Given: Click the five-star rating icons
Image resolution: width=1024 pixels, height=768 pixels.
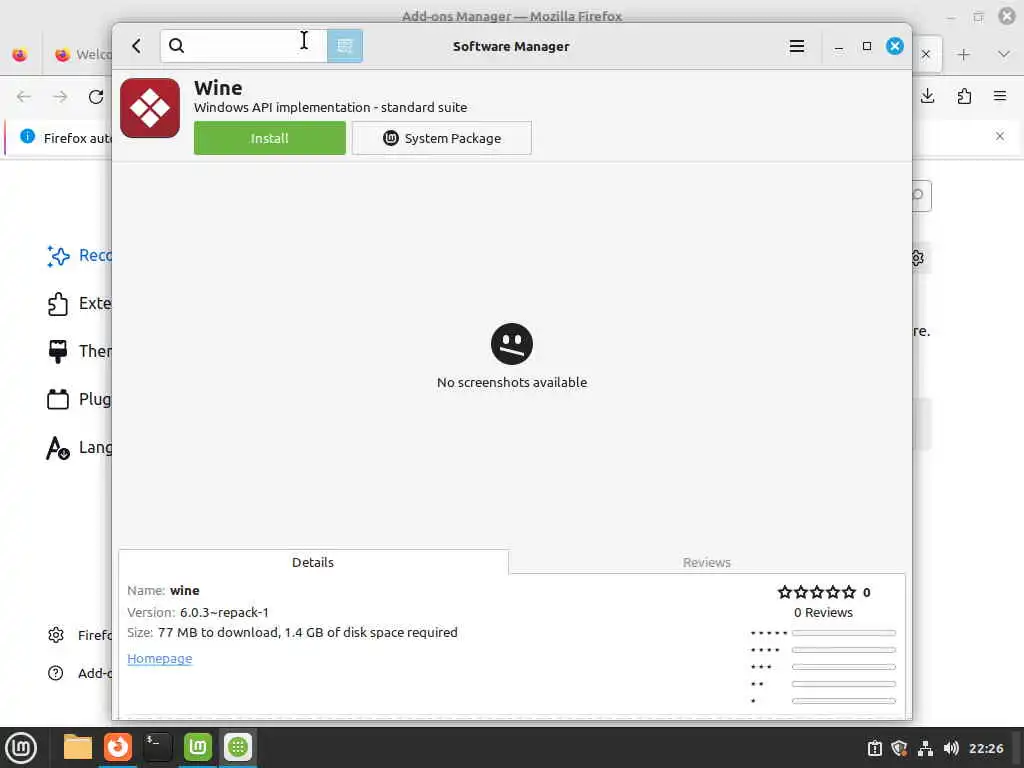Looking at the screenshot, I should (x=816, y=592).
